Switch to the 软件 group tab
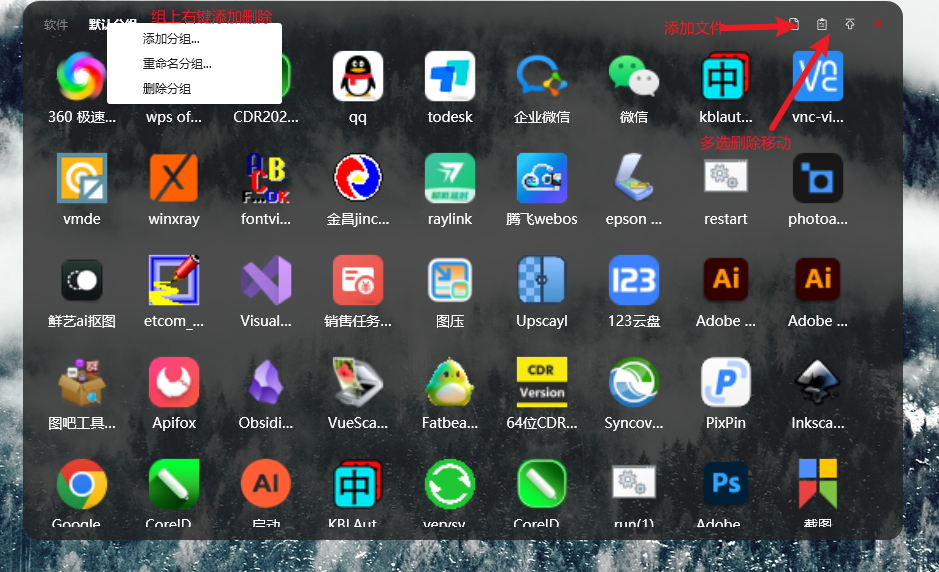This screenshot has width=939, height=572. click(56, 25)
